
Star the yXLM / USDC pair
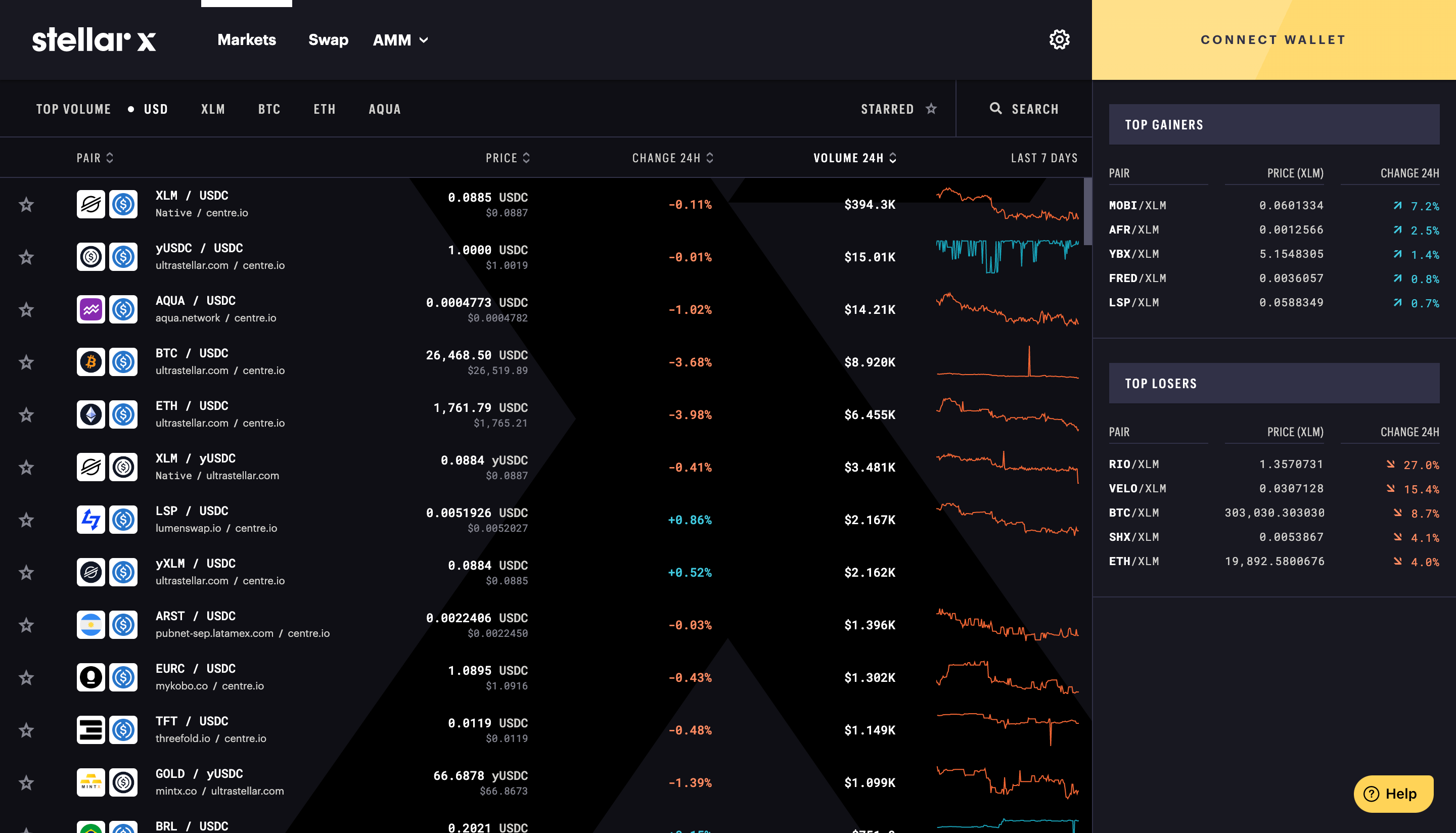pyautogui.click(x=26, y=572)
